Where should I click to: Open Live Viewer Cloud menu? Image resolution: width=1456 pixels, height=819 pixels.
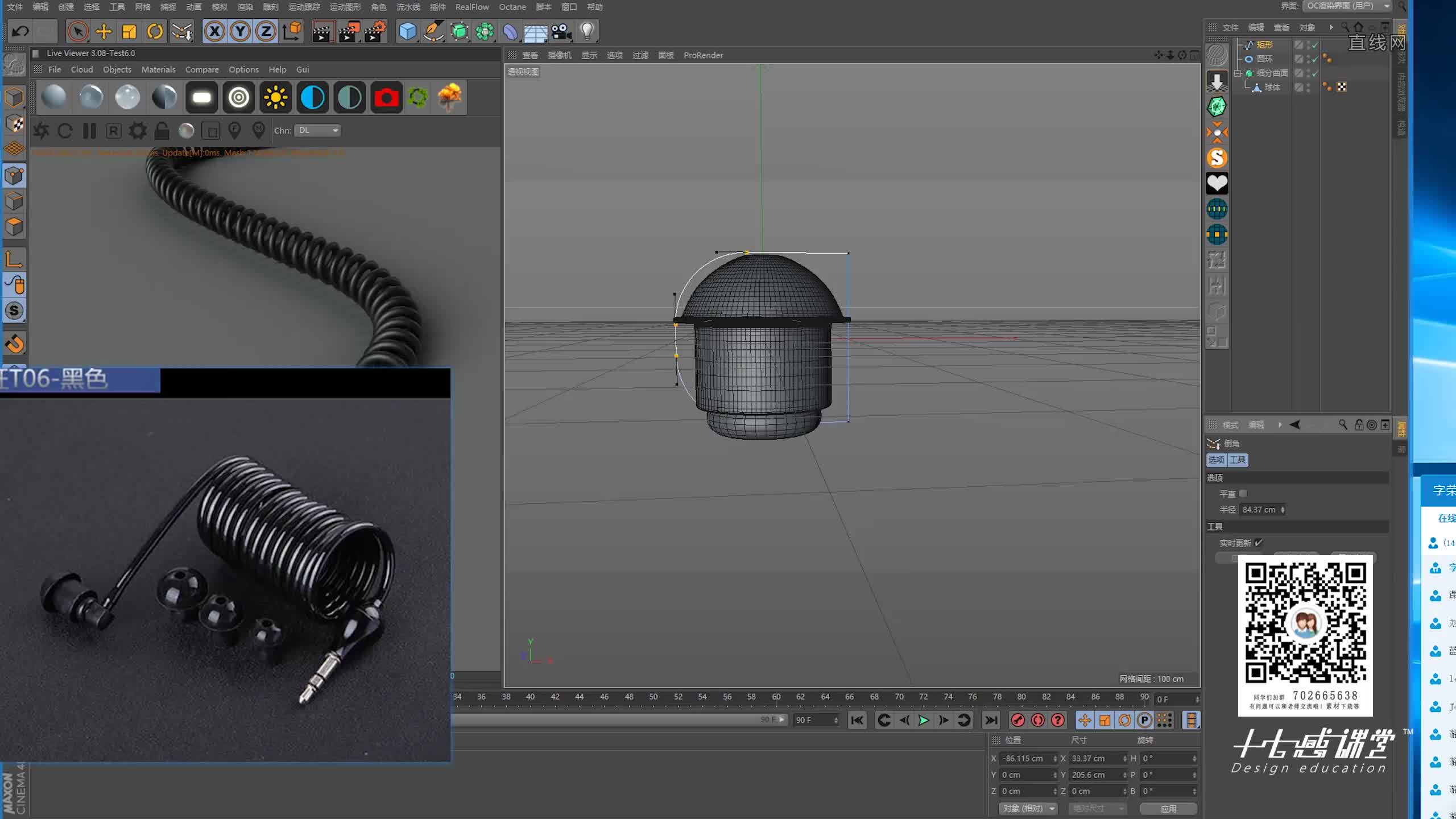81,69
